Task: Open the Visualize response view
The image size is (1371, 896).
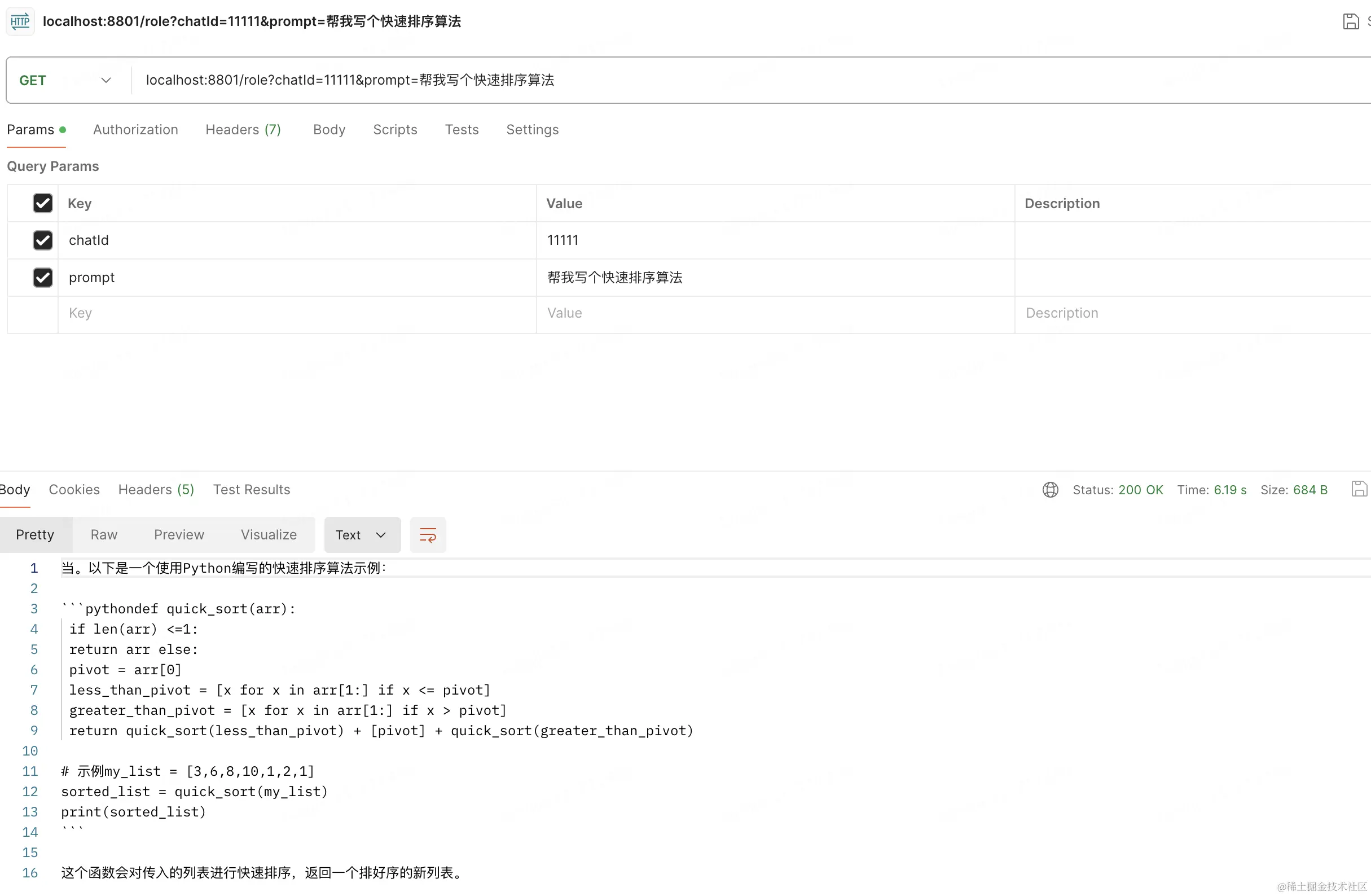Action: click(269, 535)
